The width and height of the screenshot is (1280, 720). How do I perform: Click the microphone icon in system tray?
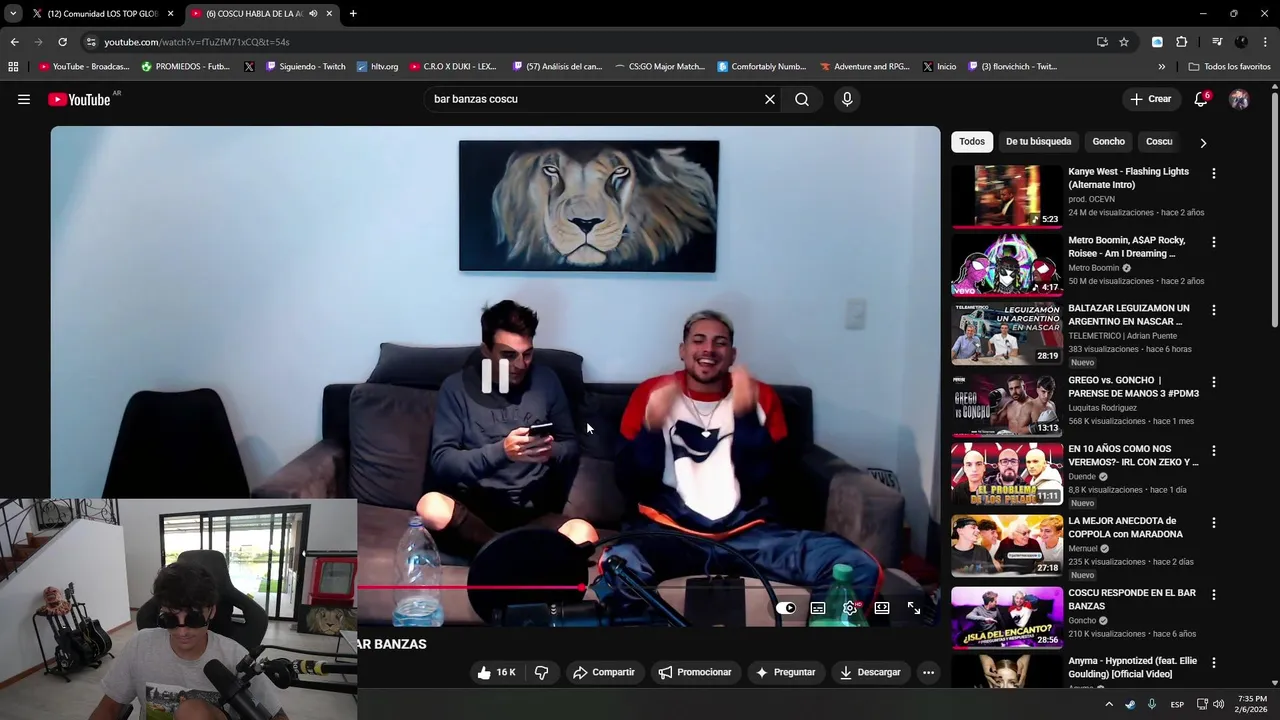coord(1152,704)
